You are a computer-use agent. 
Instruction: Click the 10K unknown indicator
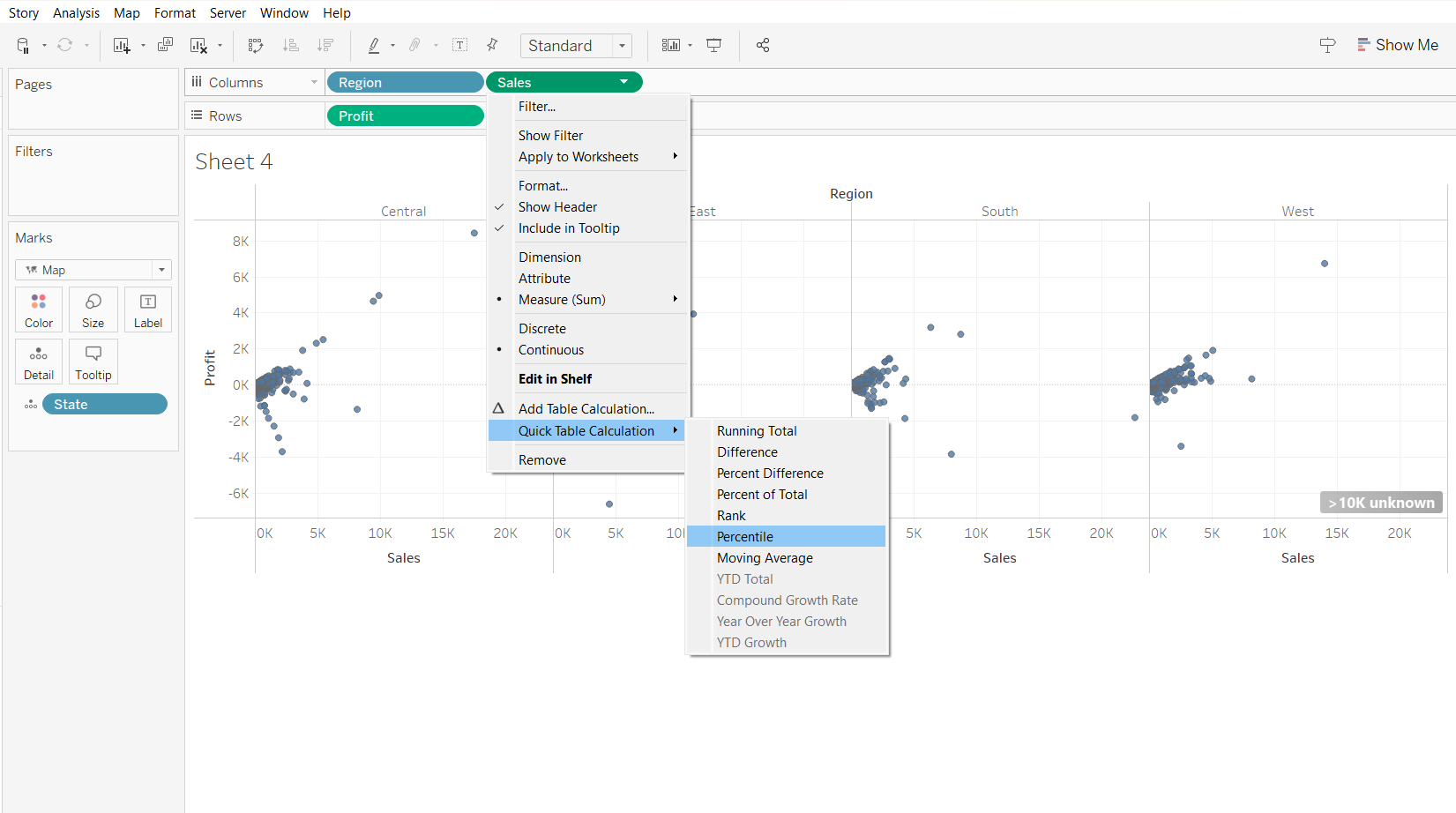(1381, 503)
